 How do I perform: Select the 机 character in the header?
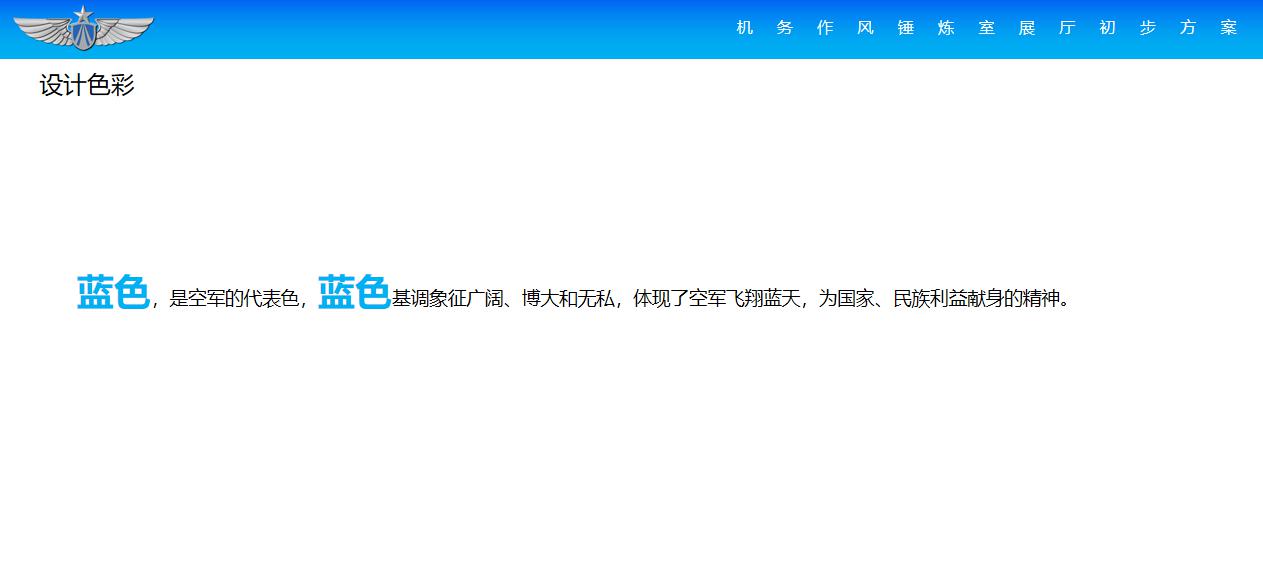coord(744,28)
